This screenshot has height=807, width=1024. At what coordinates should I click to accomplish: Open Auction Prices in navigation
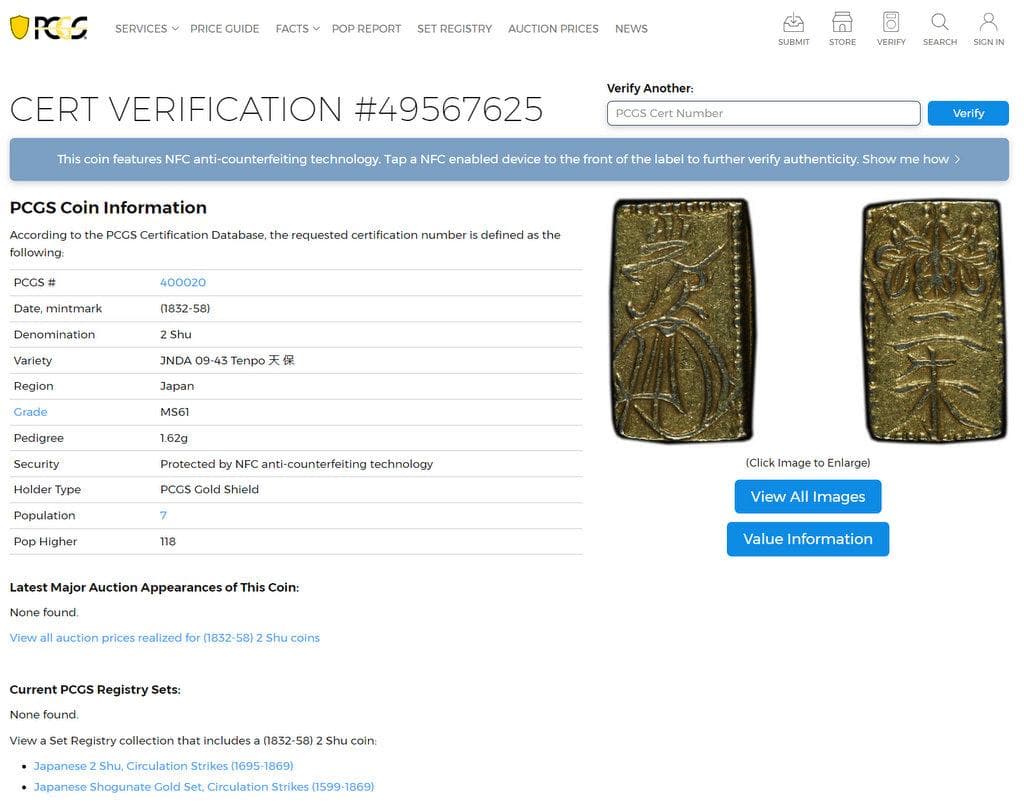(x=553, y=29)
